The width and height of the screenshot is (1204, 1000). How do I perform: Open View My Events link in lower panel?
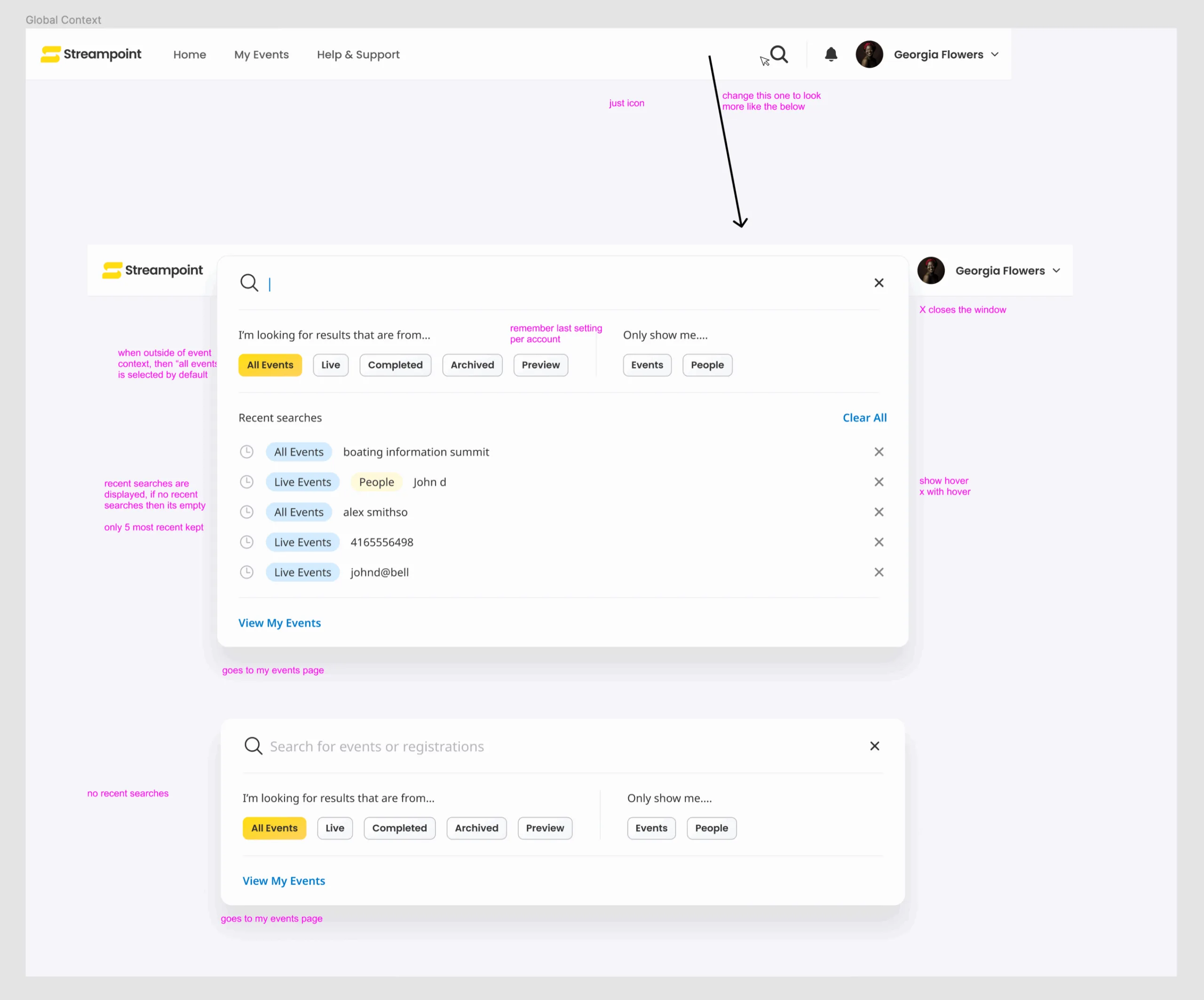(x=284, y=881)
